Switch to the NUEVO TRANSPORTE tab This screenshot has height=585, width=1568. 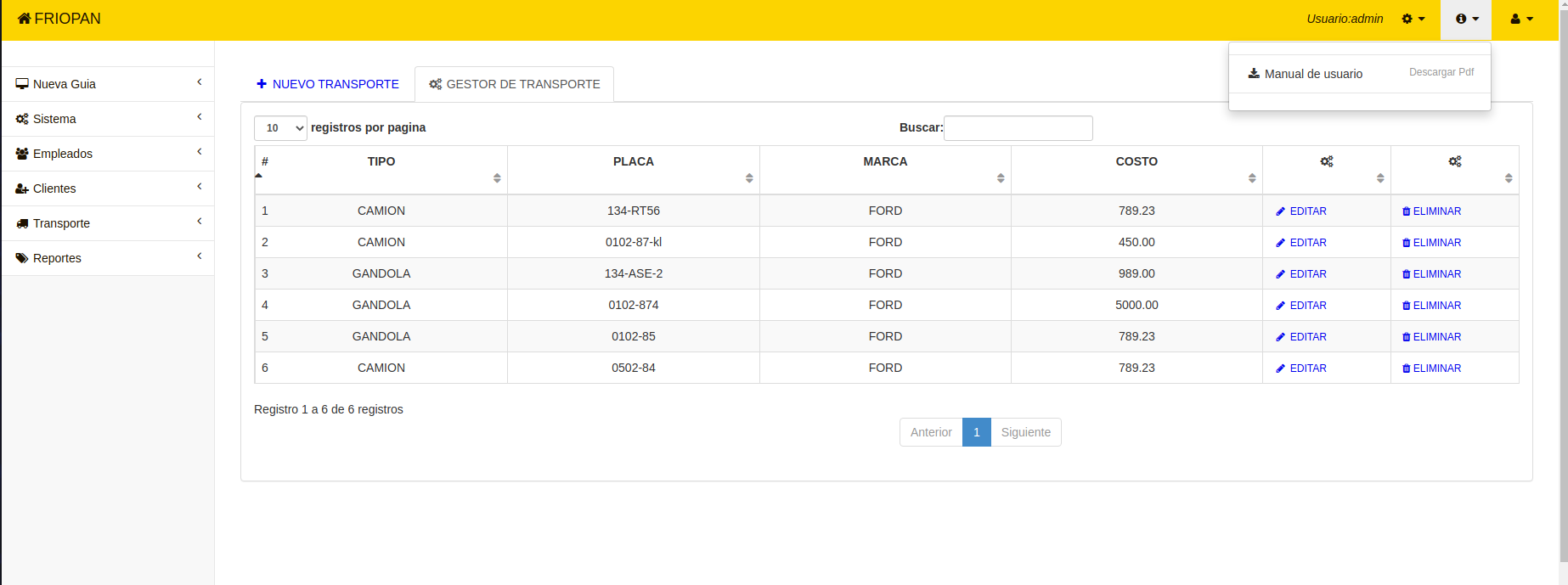coord(328,84)
